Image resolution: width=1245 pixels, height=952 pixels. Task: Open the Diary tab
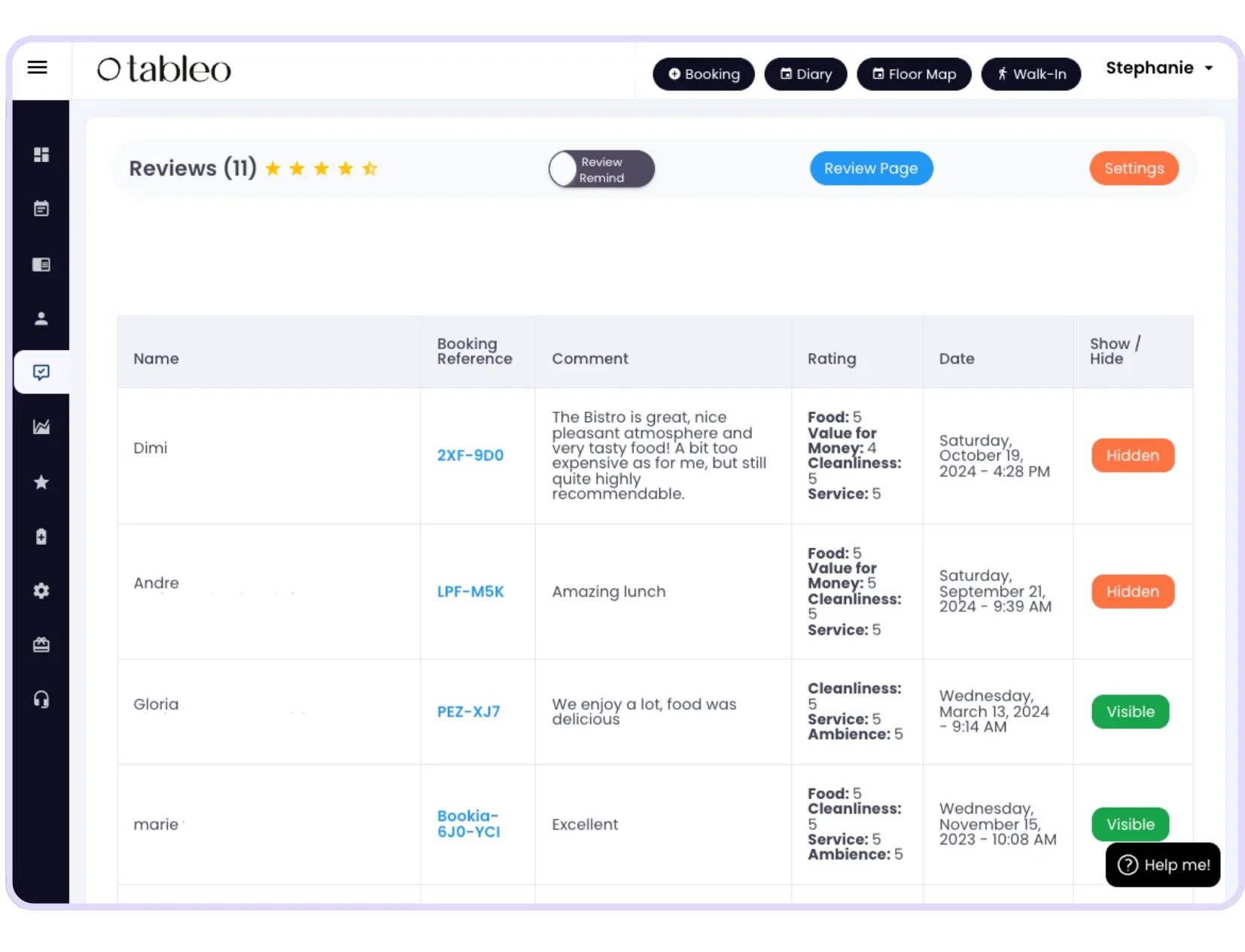(x=805, y=74)
